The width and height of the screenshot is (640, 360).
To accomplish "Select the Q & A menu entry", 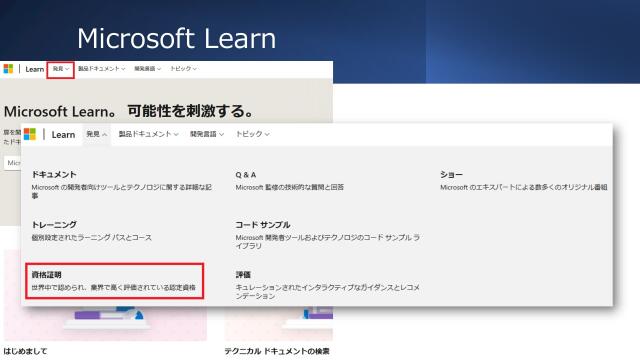I will coord(246,175).
